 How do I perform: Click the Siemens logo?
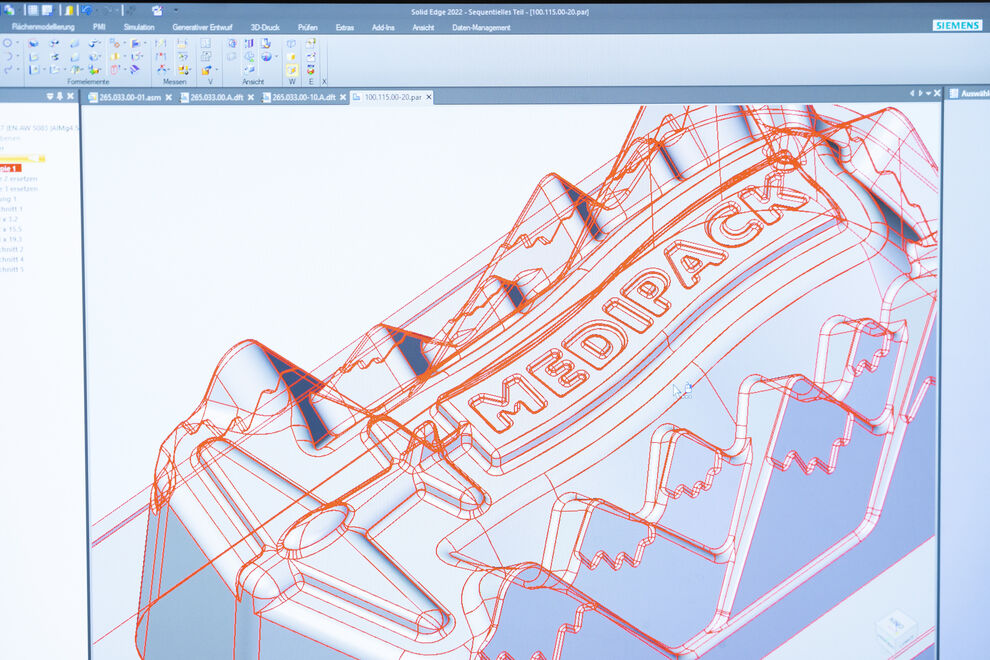[956, 25]
